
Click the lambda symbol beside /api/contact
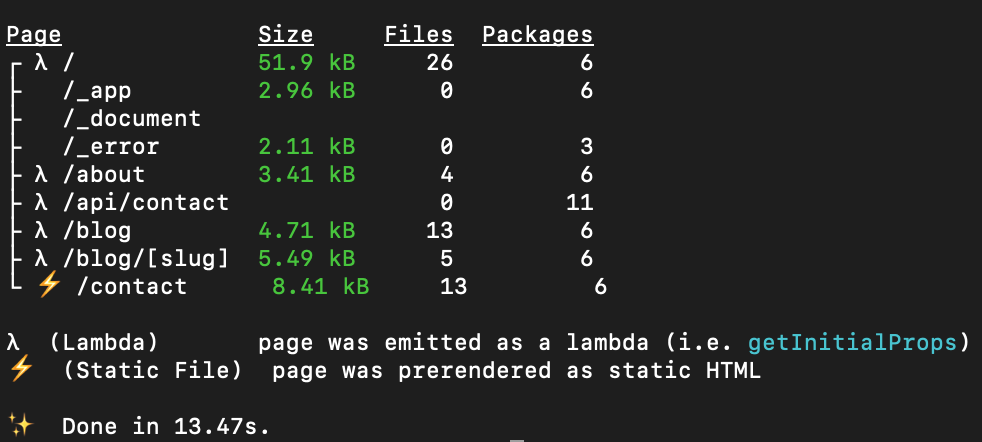coord(41,202)
